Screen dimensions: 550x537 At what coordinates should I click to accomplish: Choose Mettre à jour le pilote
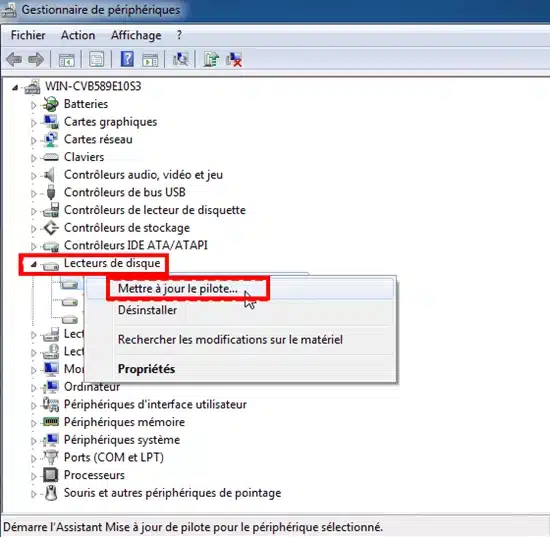tap(177, 288)
